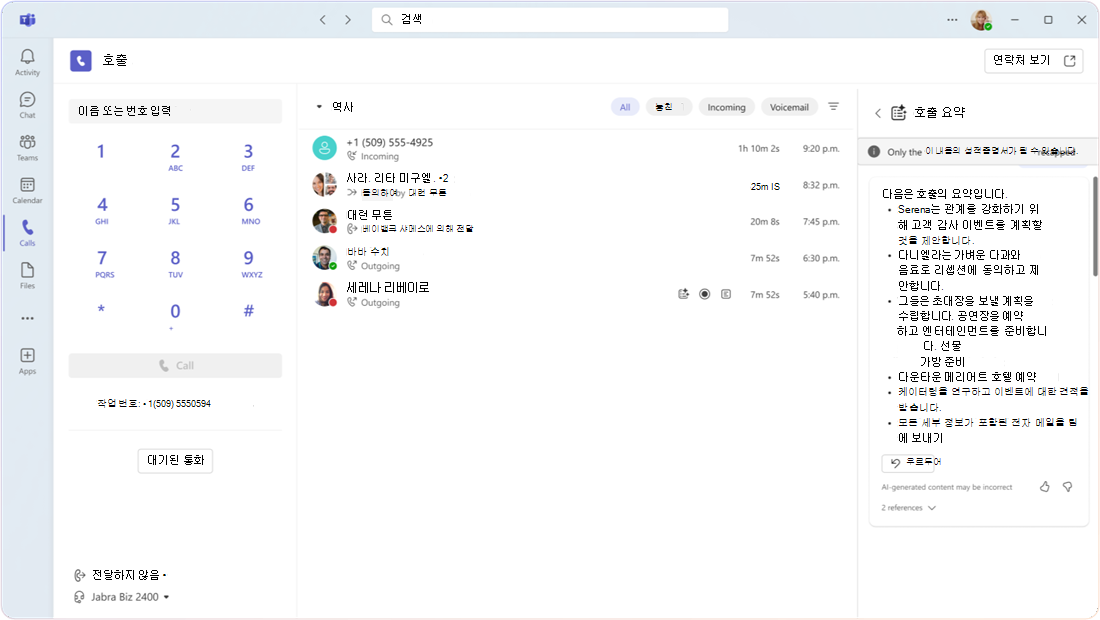The height and width of the screenshot is (620, 1100).
Task: Click the Call button under dial pad
Action: [x=175, y=365]
